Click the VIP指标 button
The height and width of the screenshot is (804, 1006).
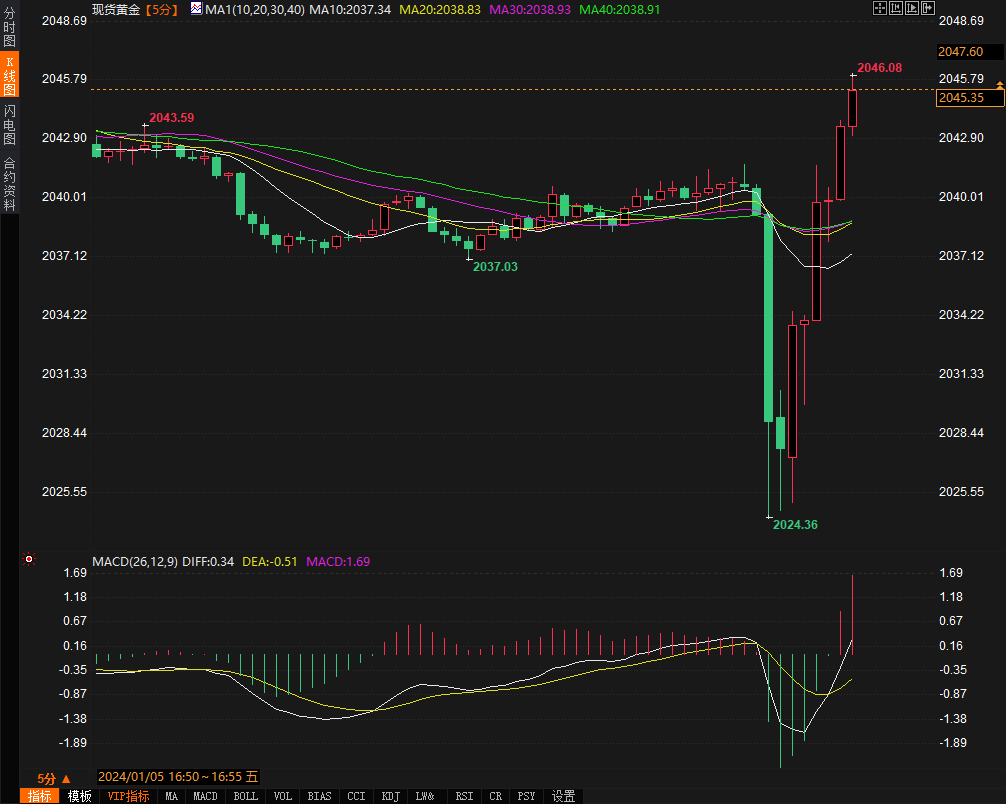128,796
